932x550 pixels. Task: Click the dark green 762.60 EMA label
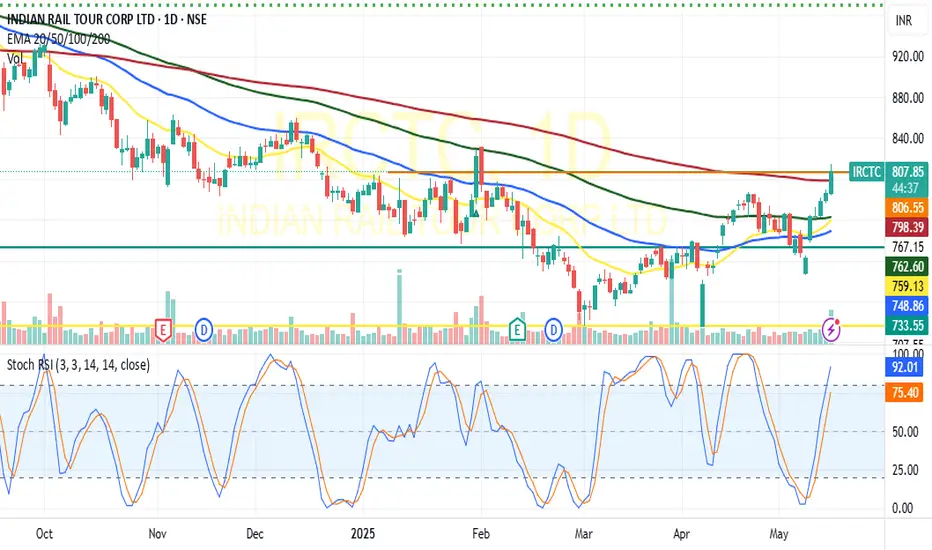coord(908,266)
